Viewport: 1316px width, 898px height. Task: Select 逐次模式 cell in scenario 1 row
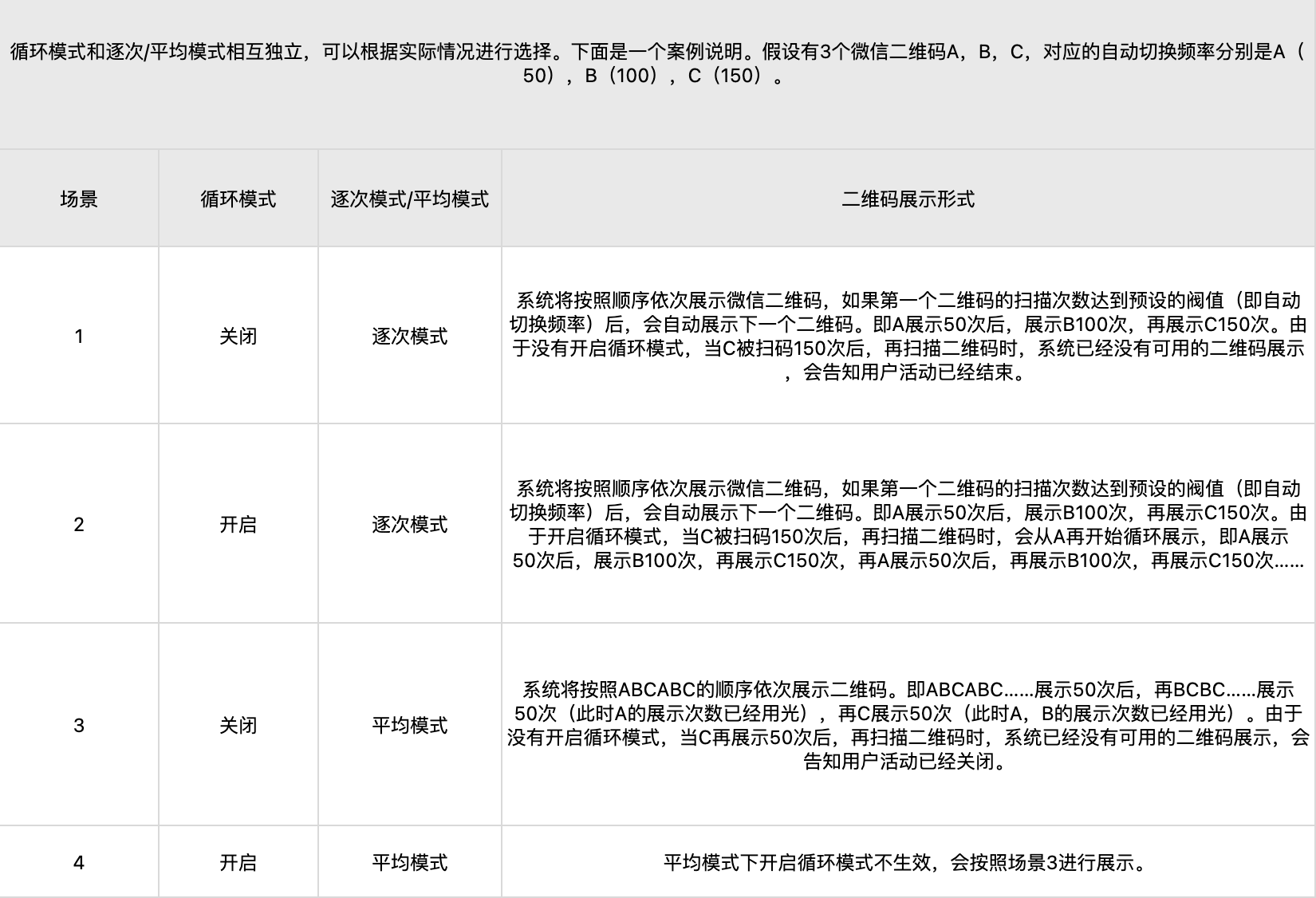pyautogui.click(x=409, y=337)
